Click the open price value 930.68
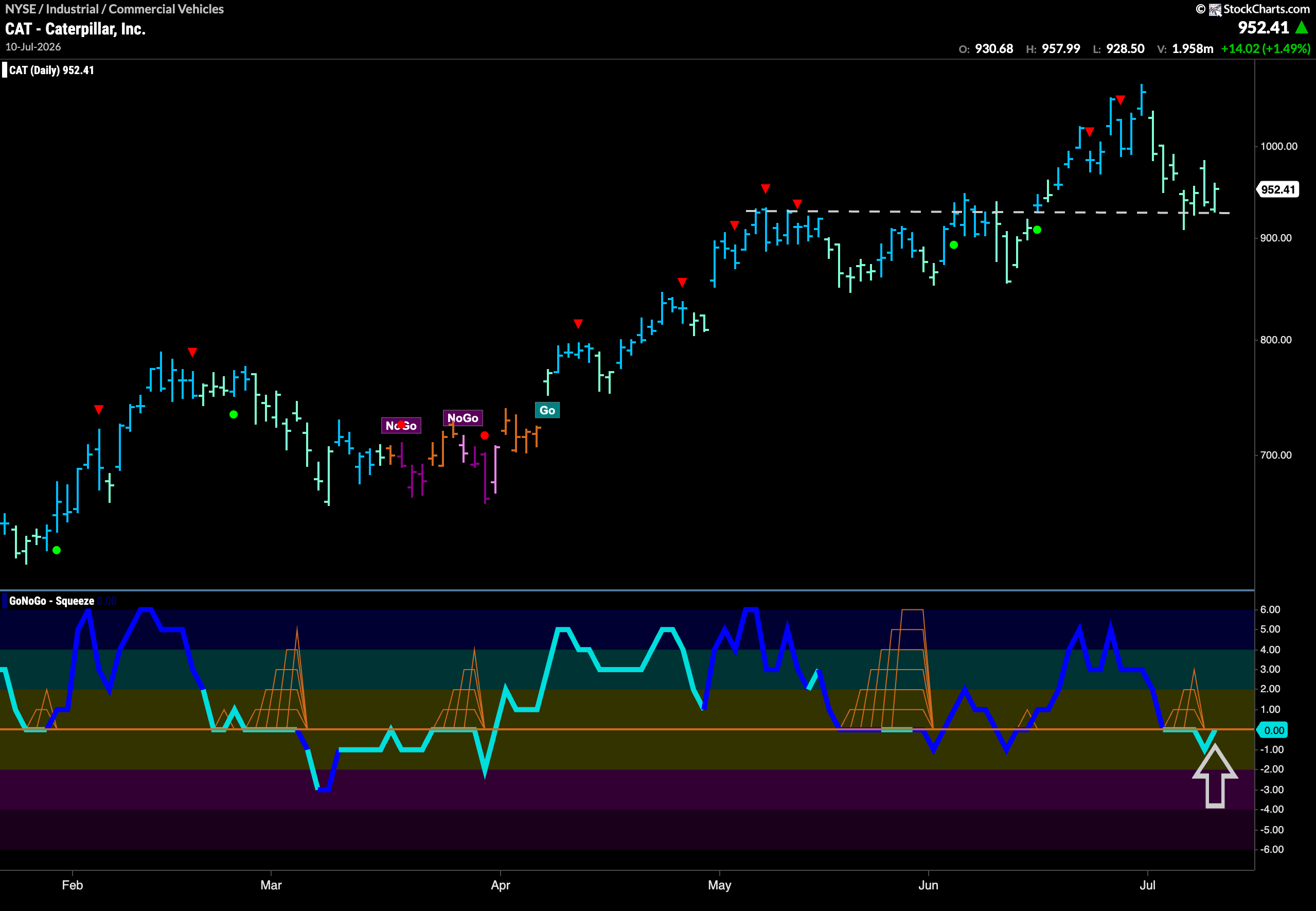The width and height of the screenshot is (1316, 911). coord(994,48)
